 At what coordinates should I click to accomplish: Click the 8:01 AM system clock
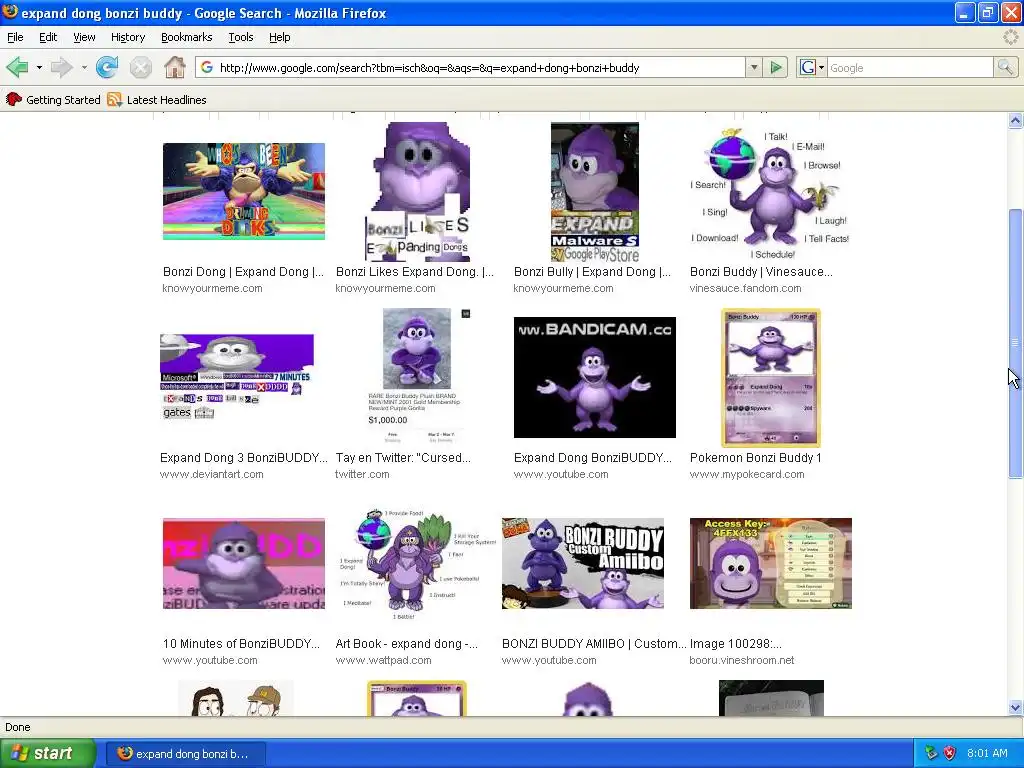tap(987, 753)
